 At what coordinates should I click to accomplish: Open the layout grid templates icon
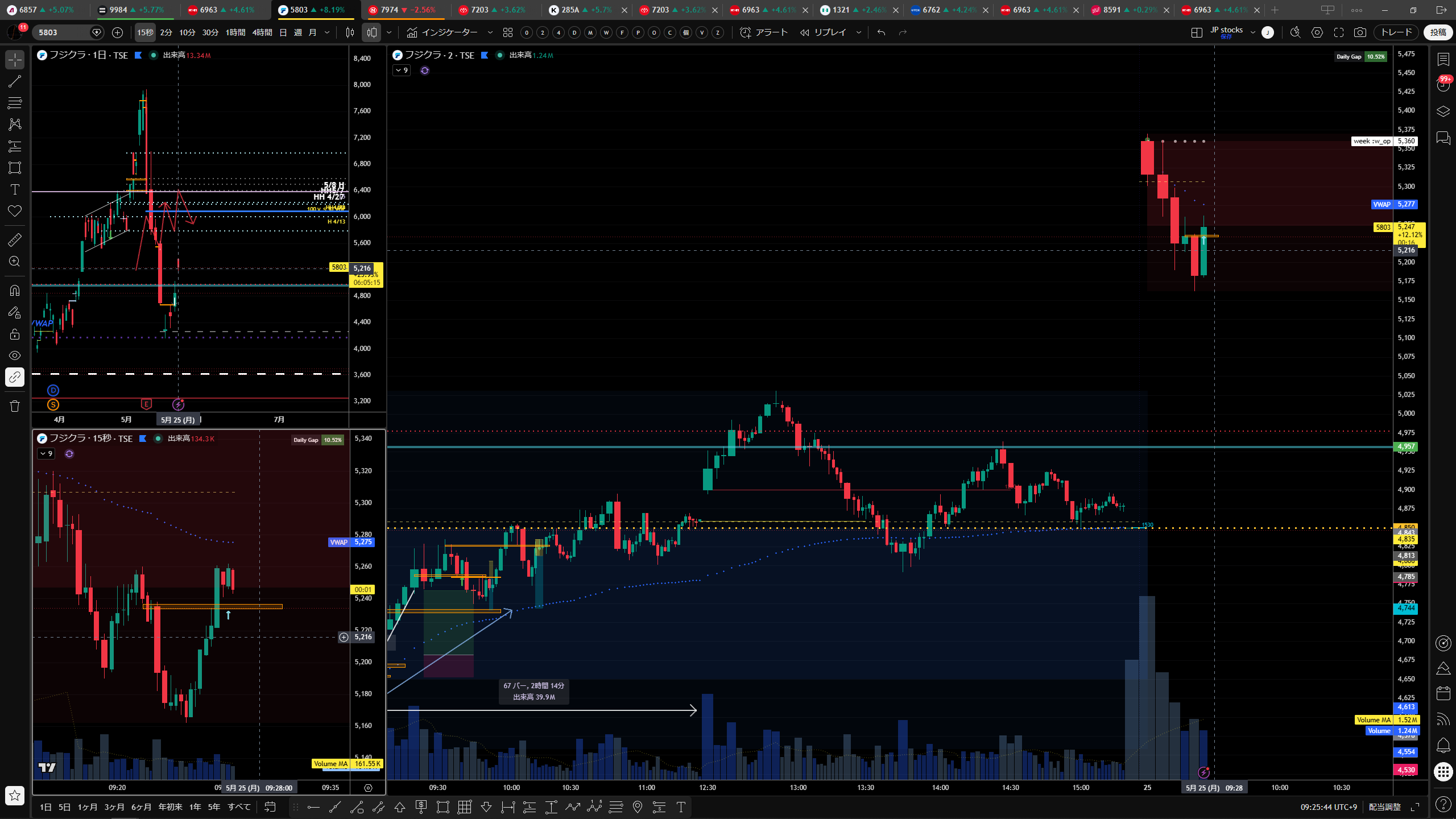pyautogui.click(x=508, y=32)
